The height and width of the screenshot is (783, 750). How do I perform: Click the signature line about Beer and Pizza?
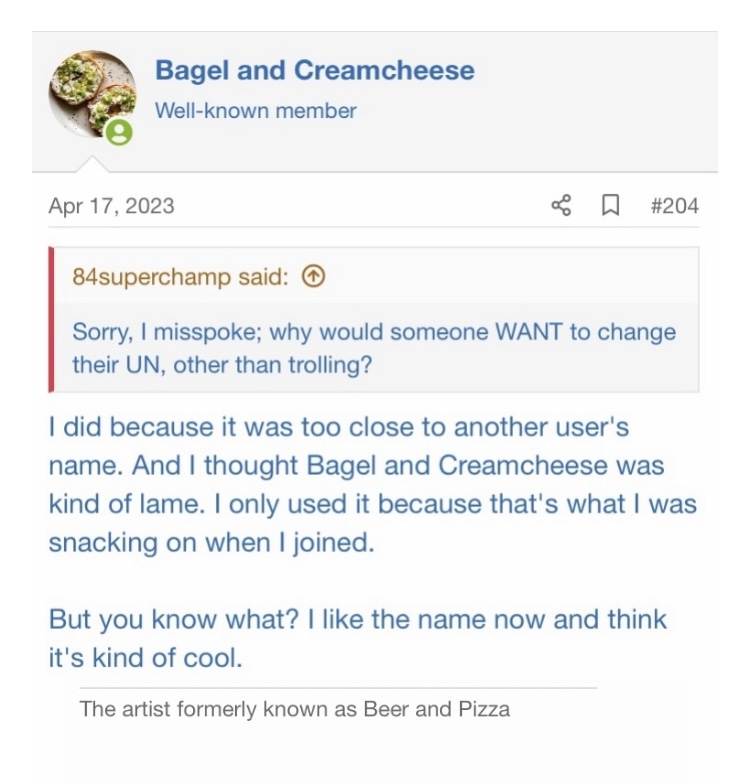(x=294, y=710)
